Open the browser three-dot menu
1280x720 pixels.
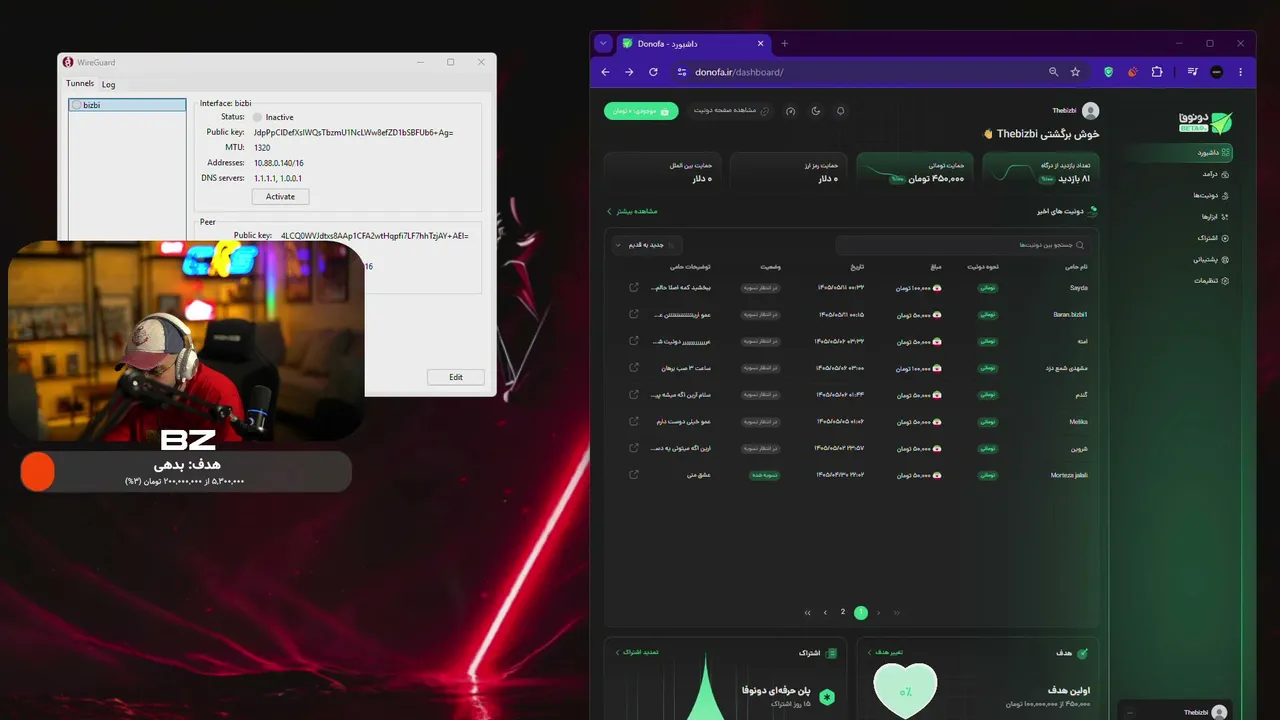1240,72
